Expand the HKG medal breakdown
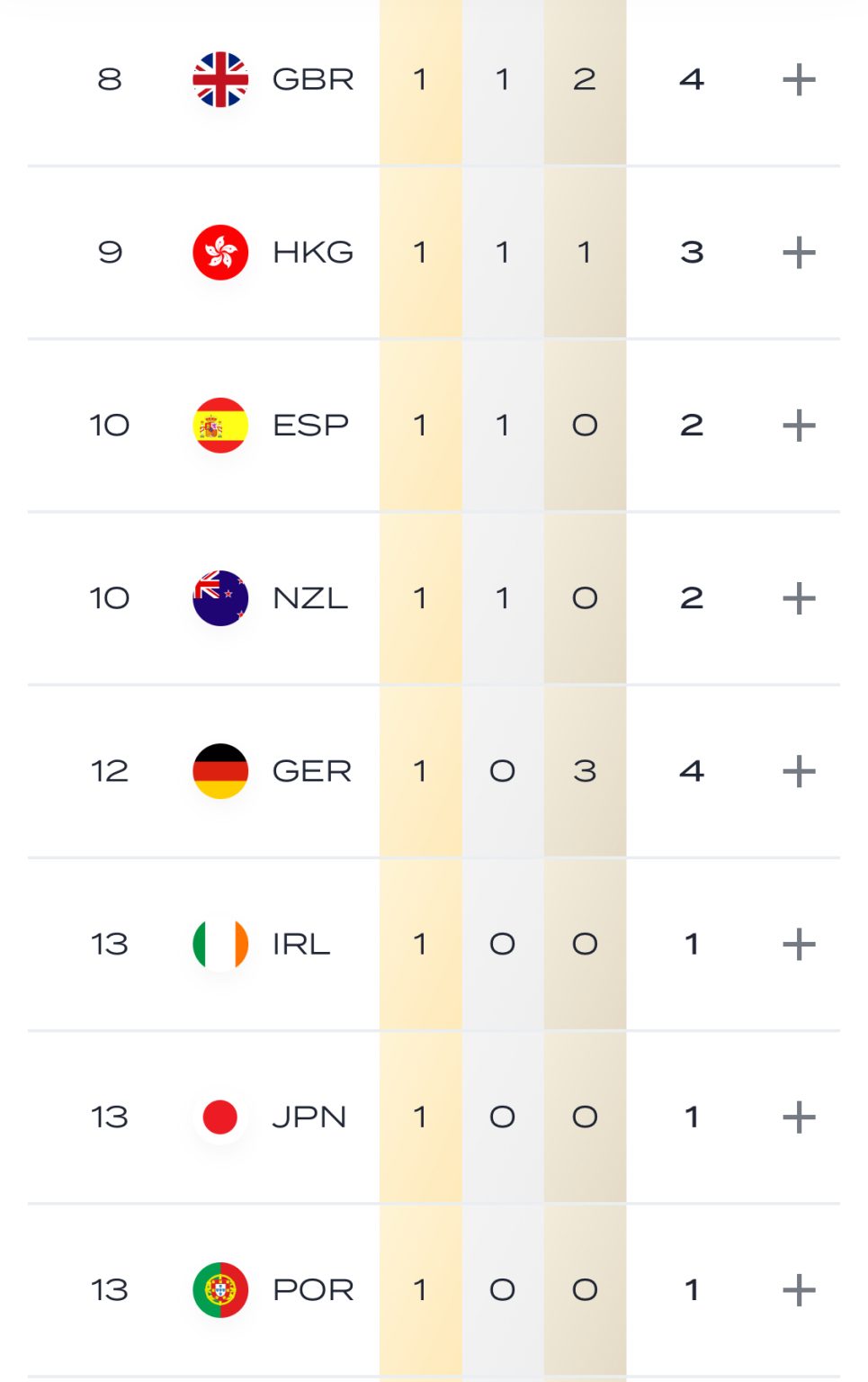 coord(799,252)
